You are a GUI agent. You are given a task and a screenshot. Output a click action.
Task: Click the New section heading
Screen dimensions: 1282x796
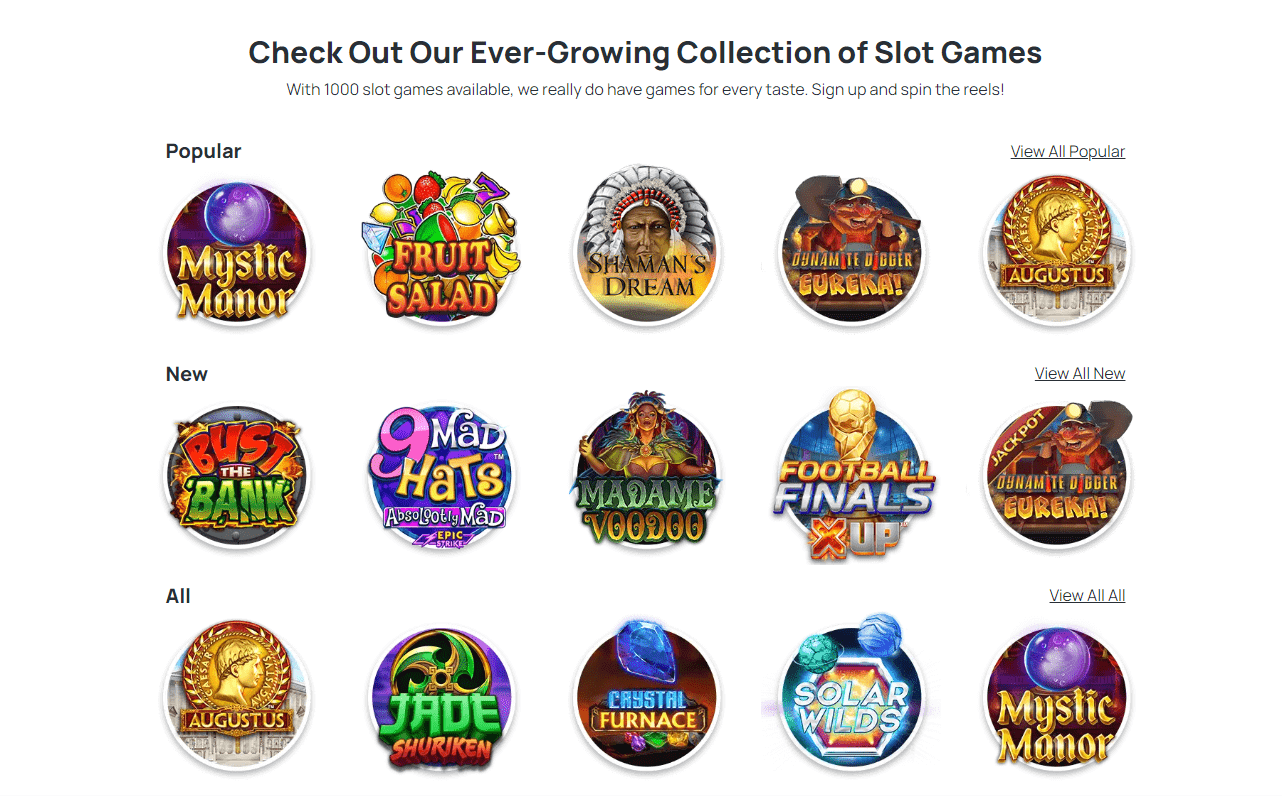coord(187,374)
